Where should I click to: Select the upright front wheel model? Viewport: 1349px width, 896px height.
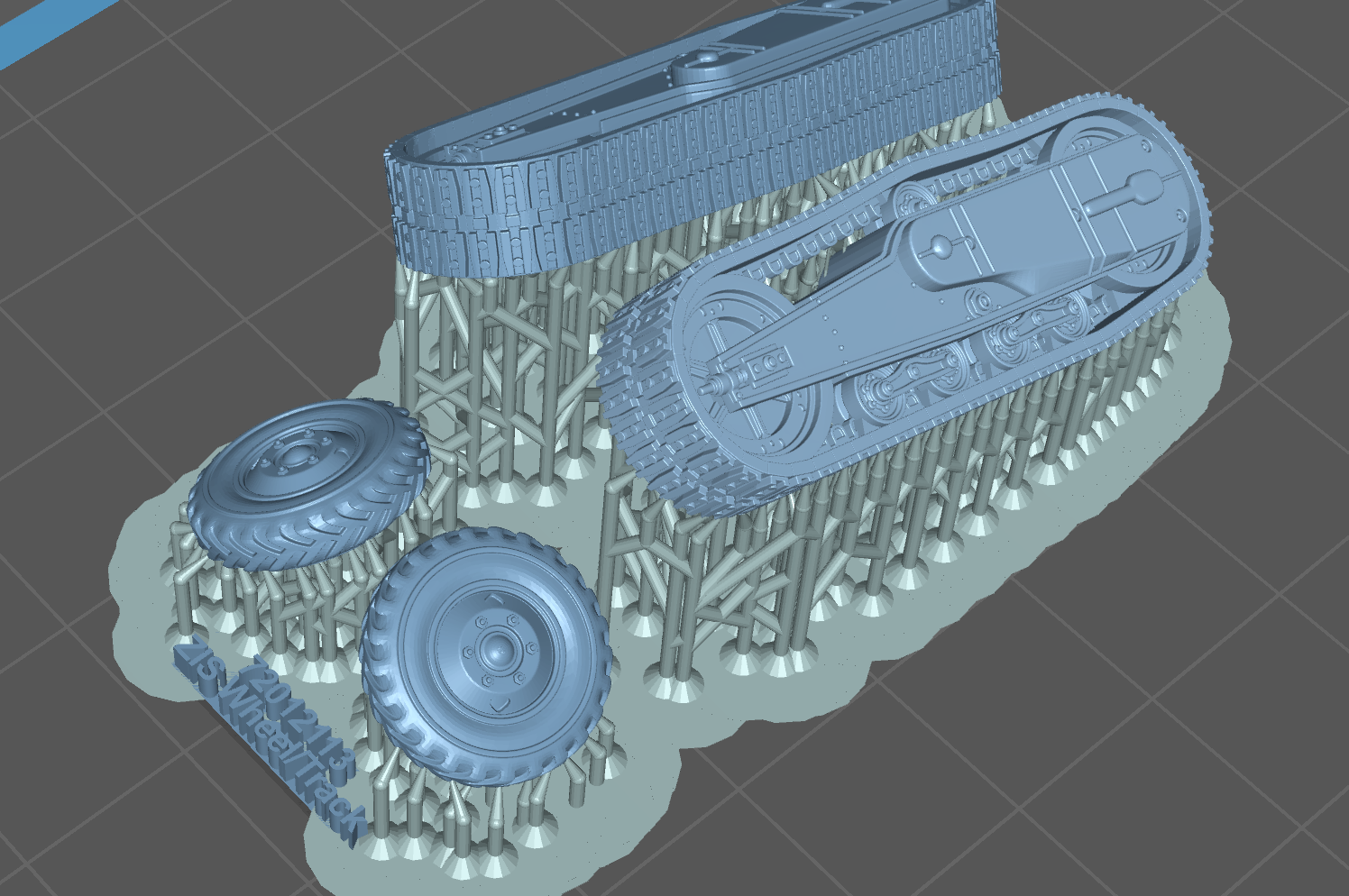click(485, 656)
